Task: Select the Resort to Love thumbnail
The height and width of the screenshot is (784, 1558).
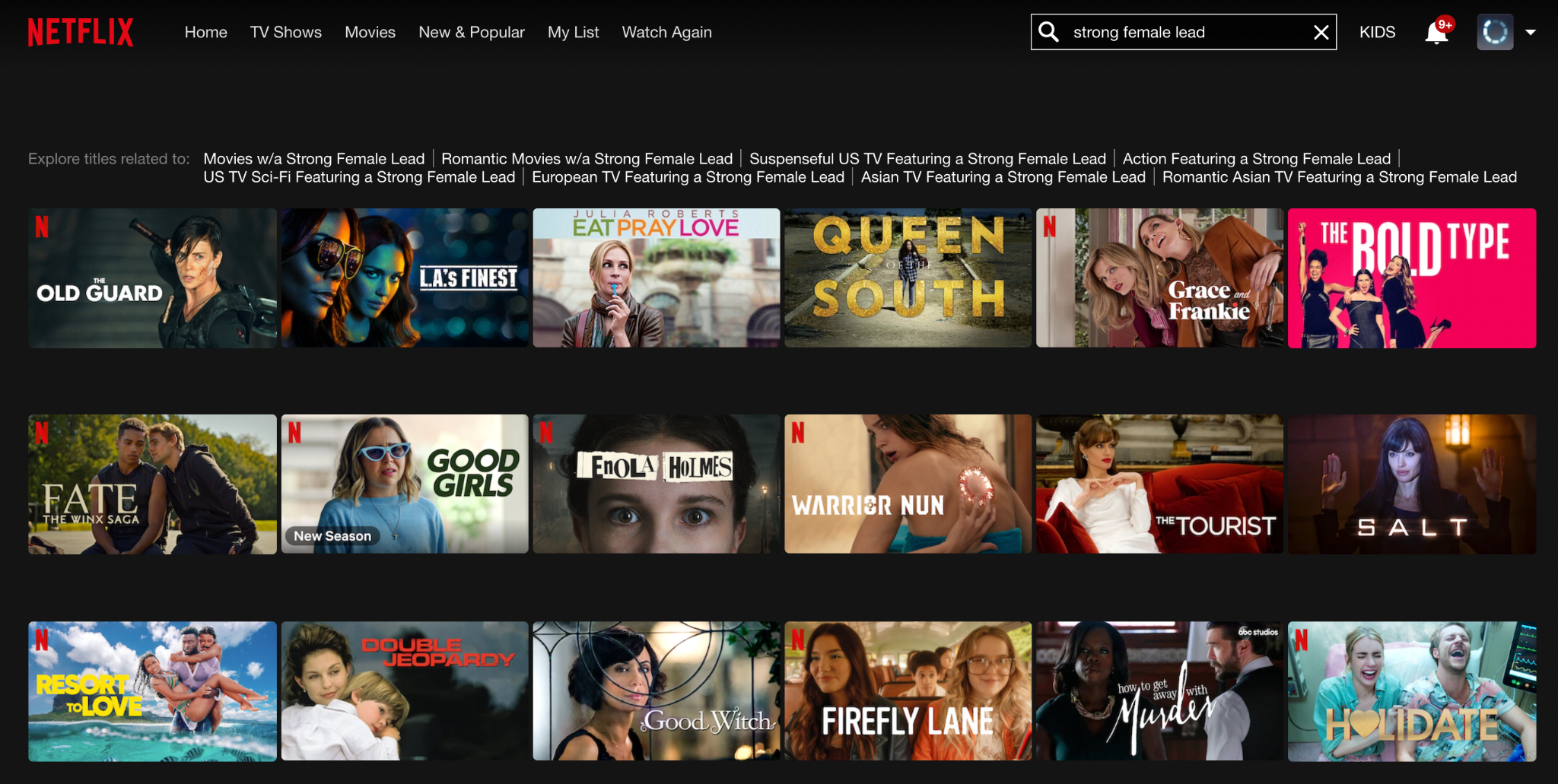Action: click(153, 691)
